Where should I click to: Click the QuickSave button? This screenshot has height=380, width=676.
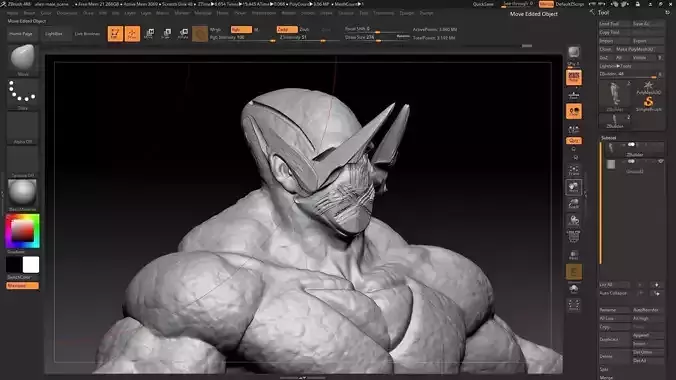point(483,4)
